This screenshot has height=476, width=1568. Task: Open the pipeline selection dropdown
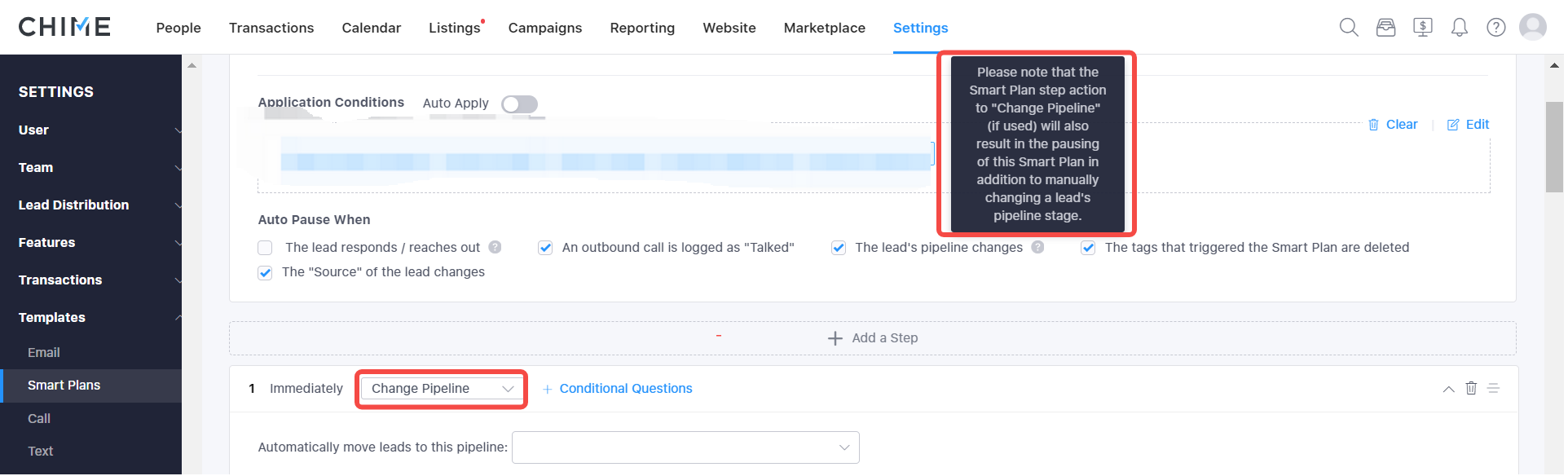click(x=685, y=447)
